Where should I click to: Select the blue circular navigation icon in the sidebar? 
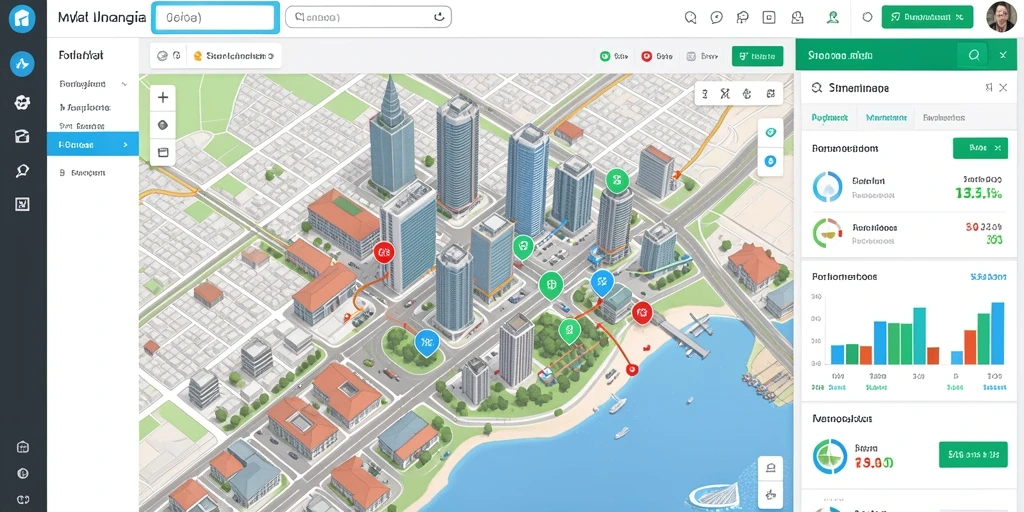tap(22, 64)
